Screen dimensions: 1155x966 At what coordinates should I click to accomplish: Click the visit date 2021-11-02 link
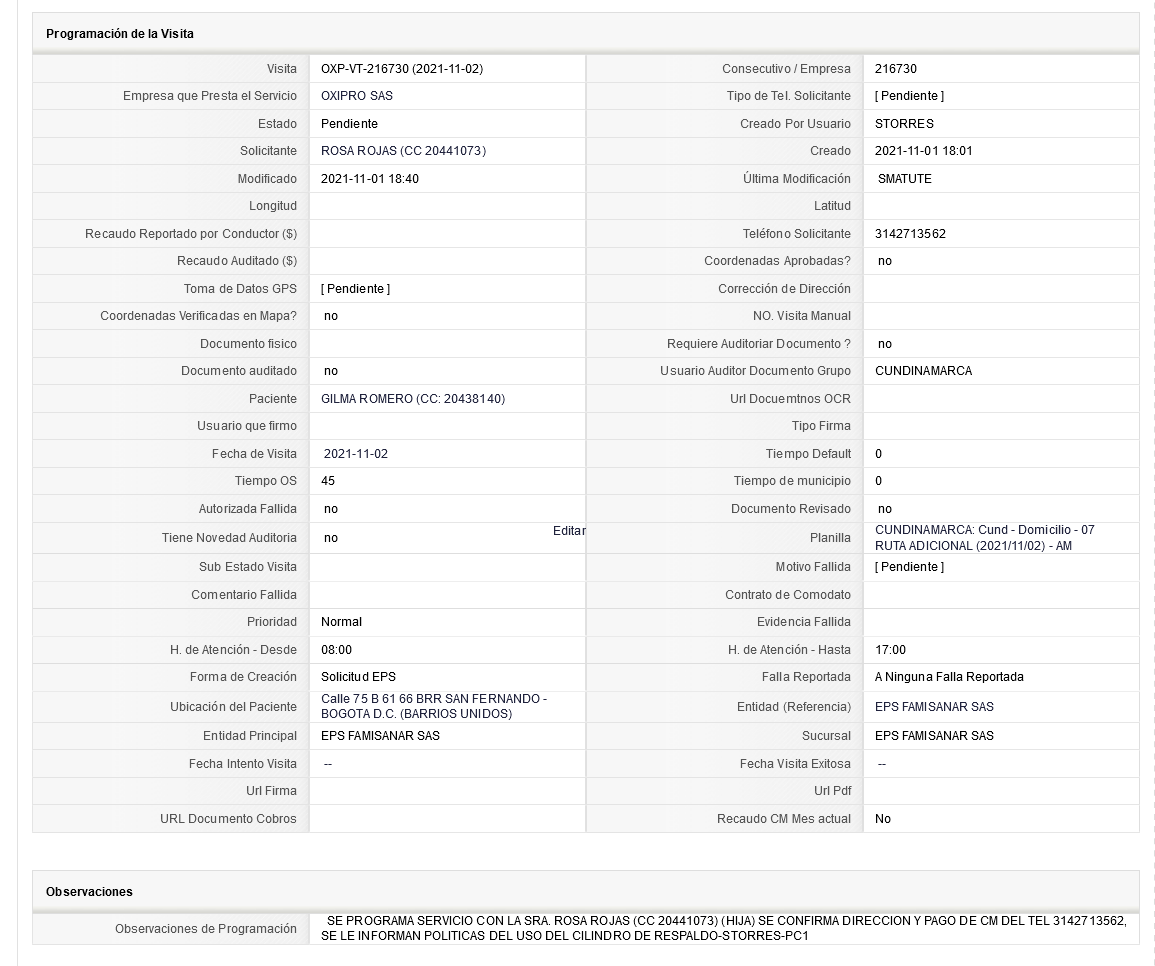(356, 454)
